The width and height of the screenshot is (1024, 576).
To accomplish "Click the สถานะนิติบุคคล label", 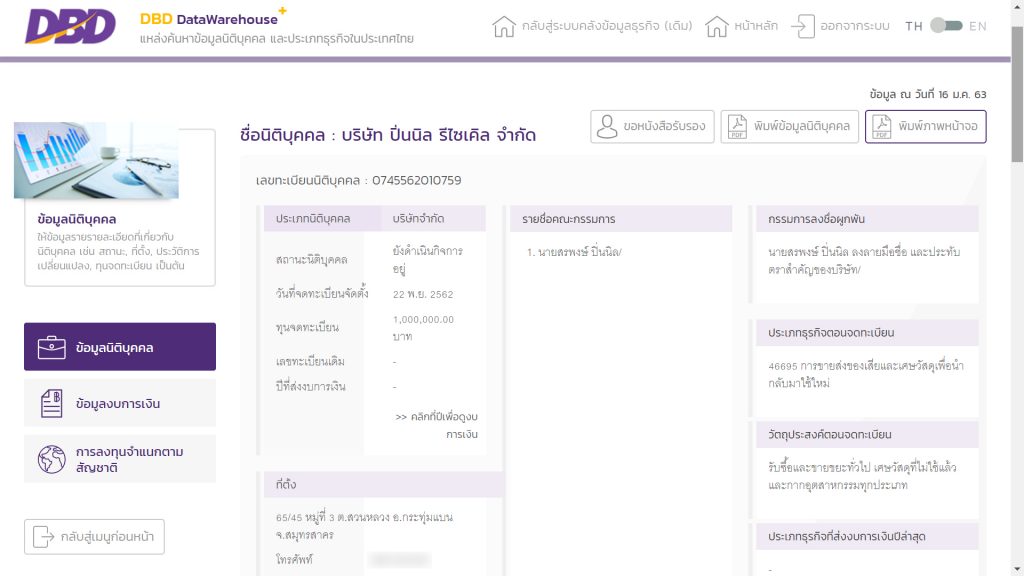I will 311,260.
